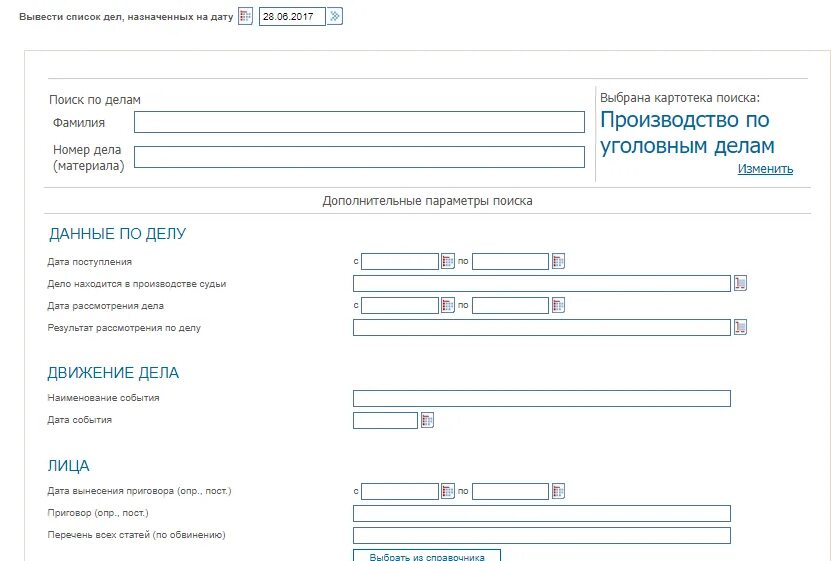
Task: Open calendar for Дата поступления end date
Action: coord(558,261)
